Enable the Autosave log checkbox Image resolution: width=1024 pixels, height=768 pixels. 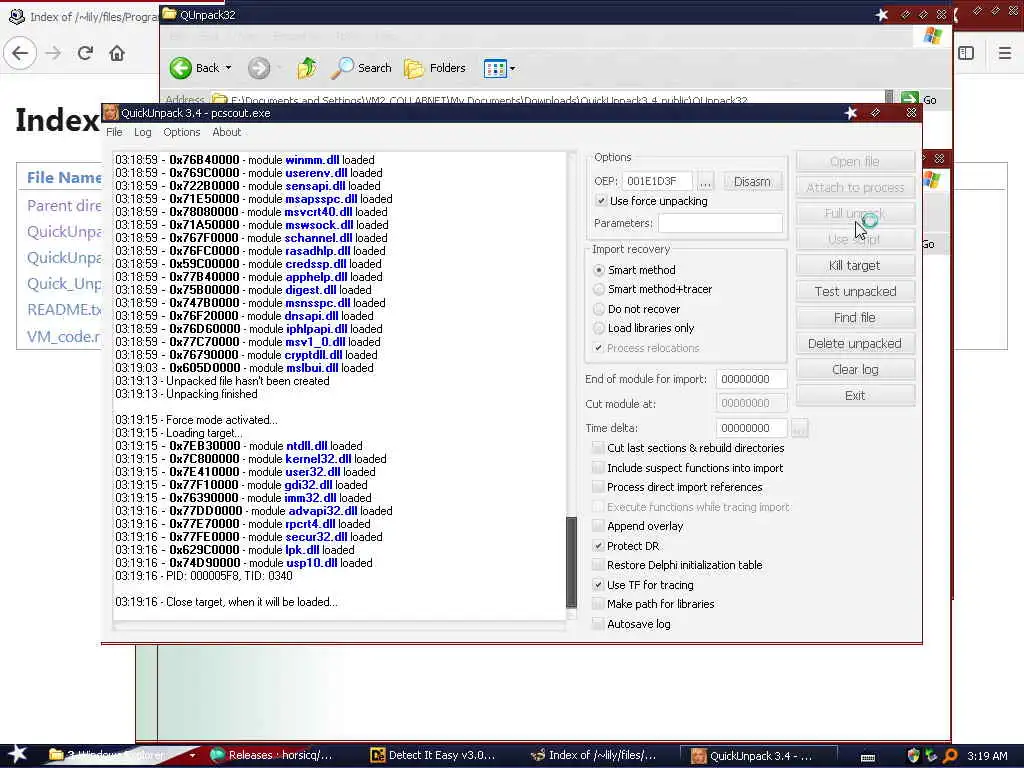[x=598, y=624]
